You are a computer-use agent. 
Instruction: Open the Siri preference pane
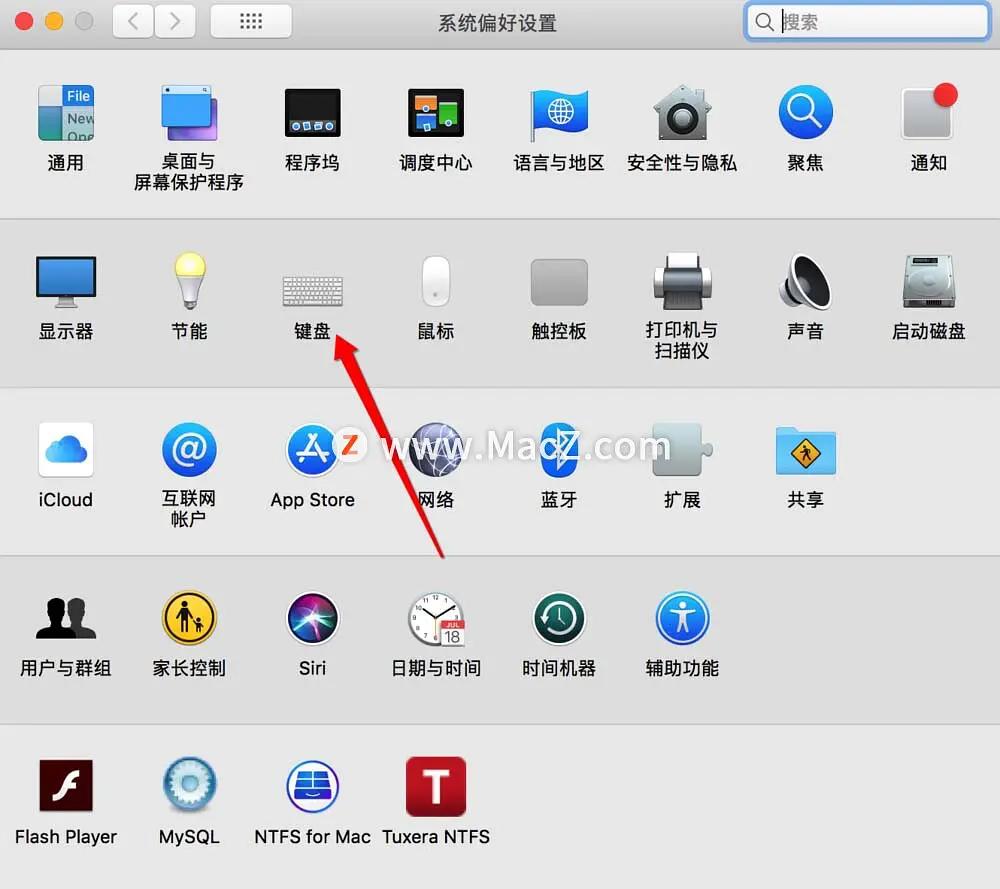[312, 617]
